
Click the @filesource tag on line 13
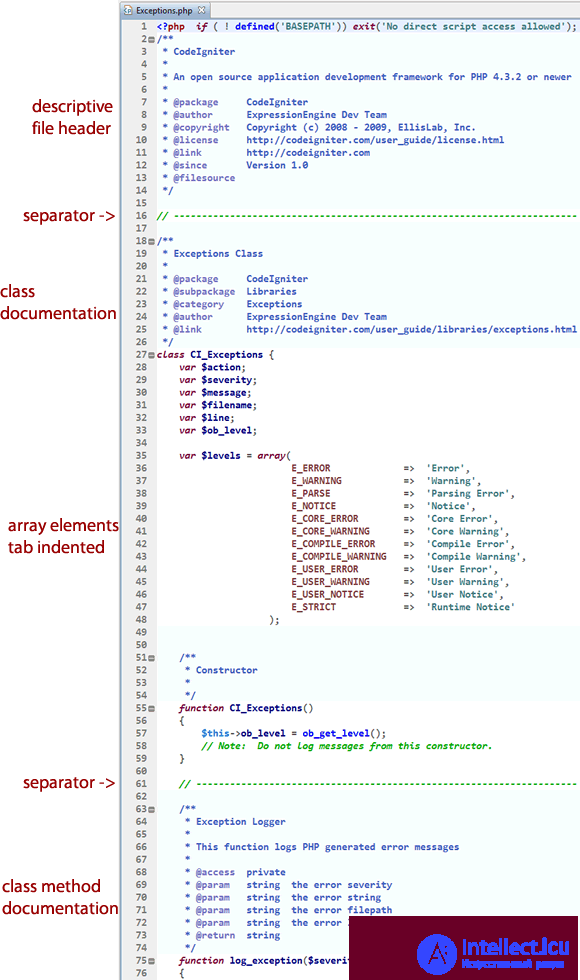204,178
